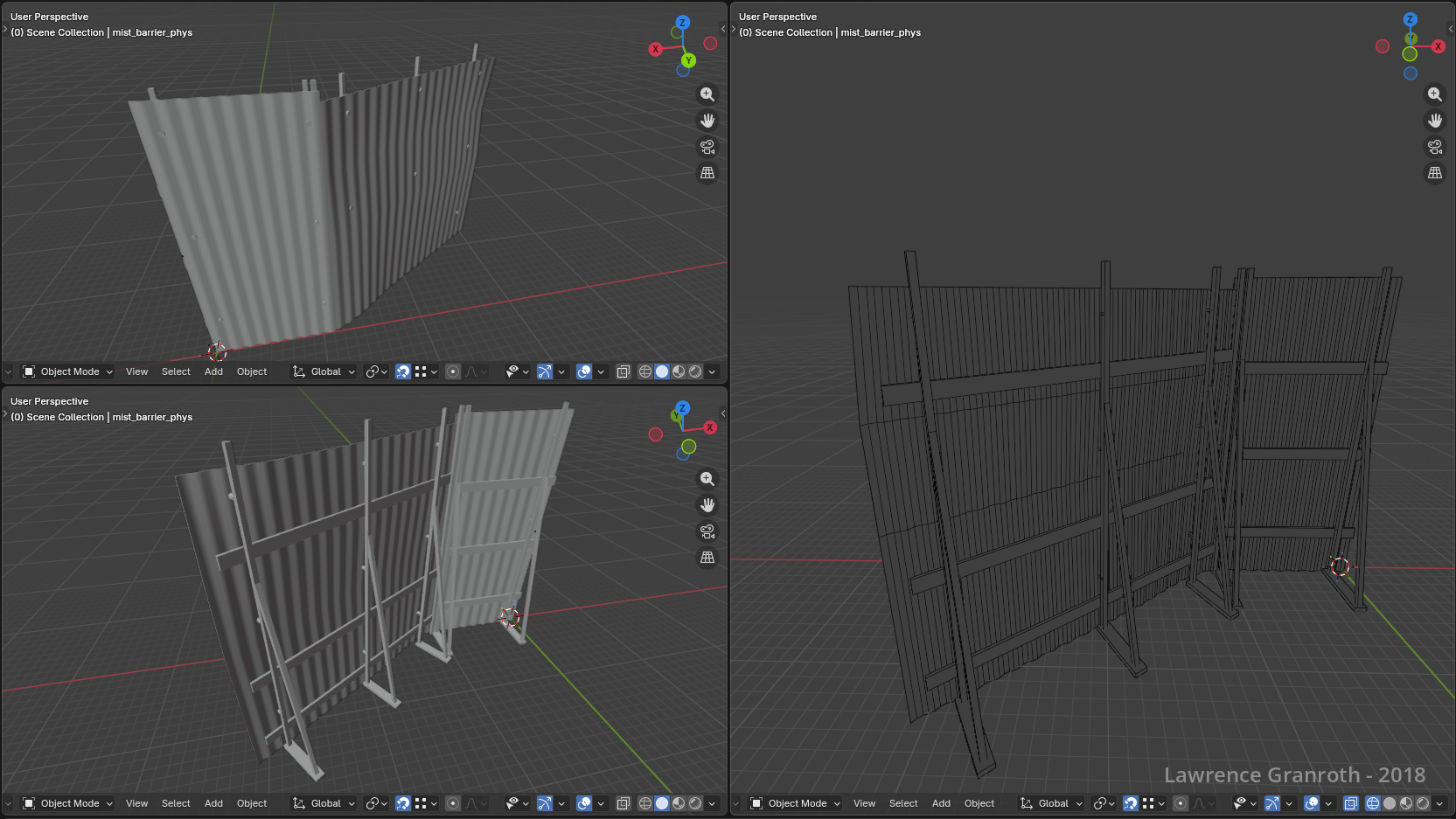Open the Object Mode dropdown in the top-left viewport
The image size is (1456, 819).
(68, 371)
